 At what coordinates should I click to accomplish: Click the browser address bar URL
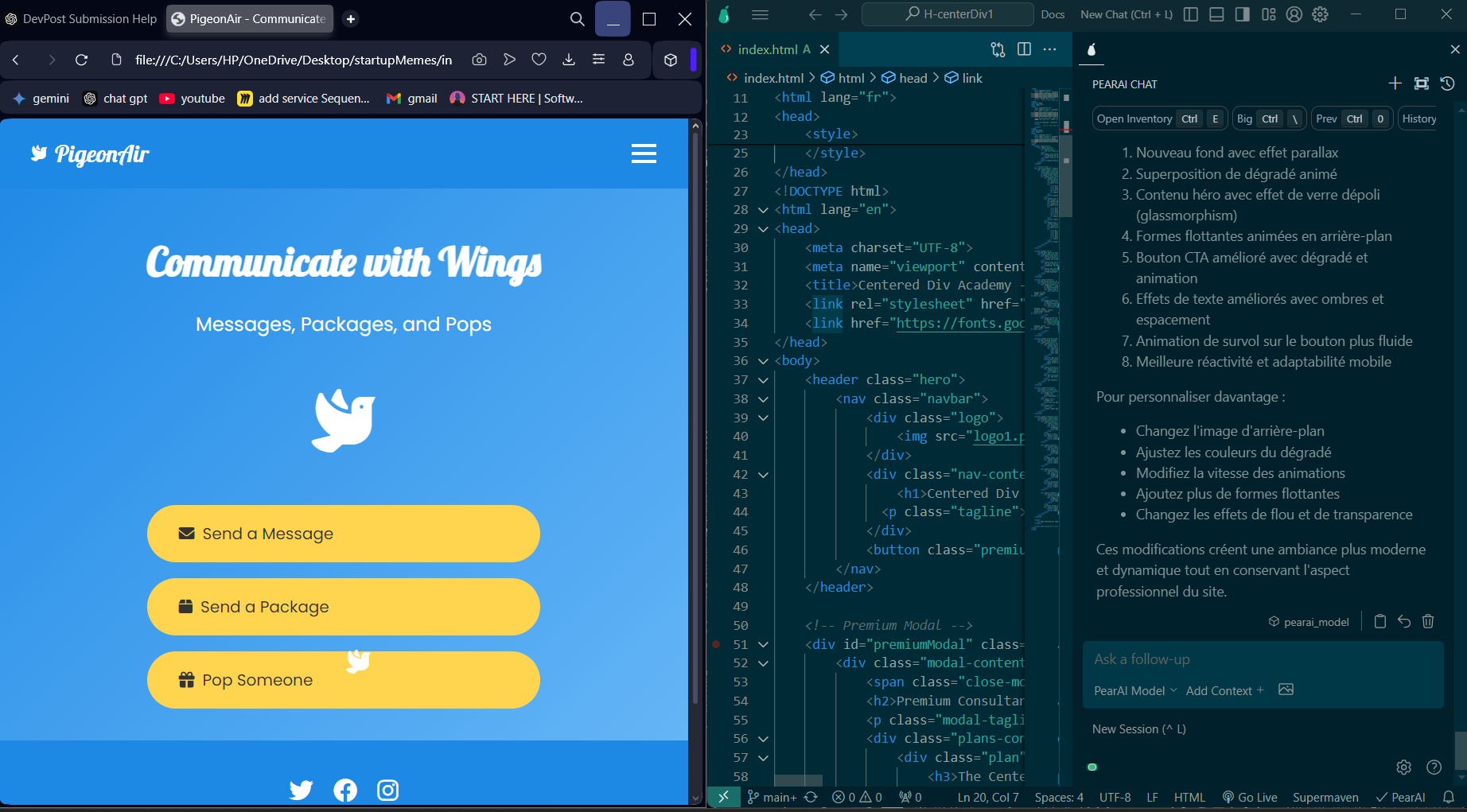[294, 60]
